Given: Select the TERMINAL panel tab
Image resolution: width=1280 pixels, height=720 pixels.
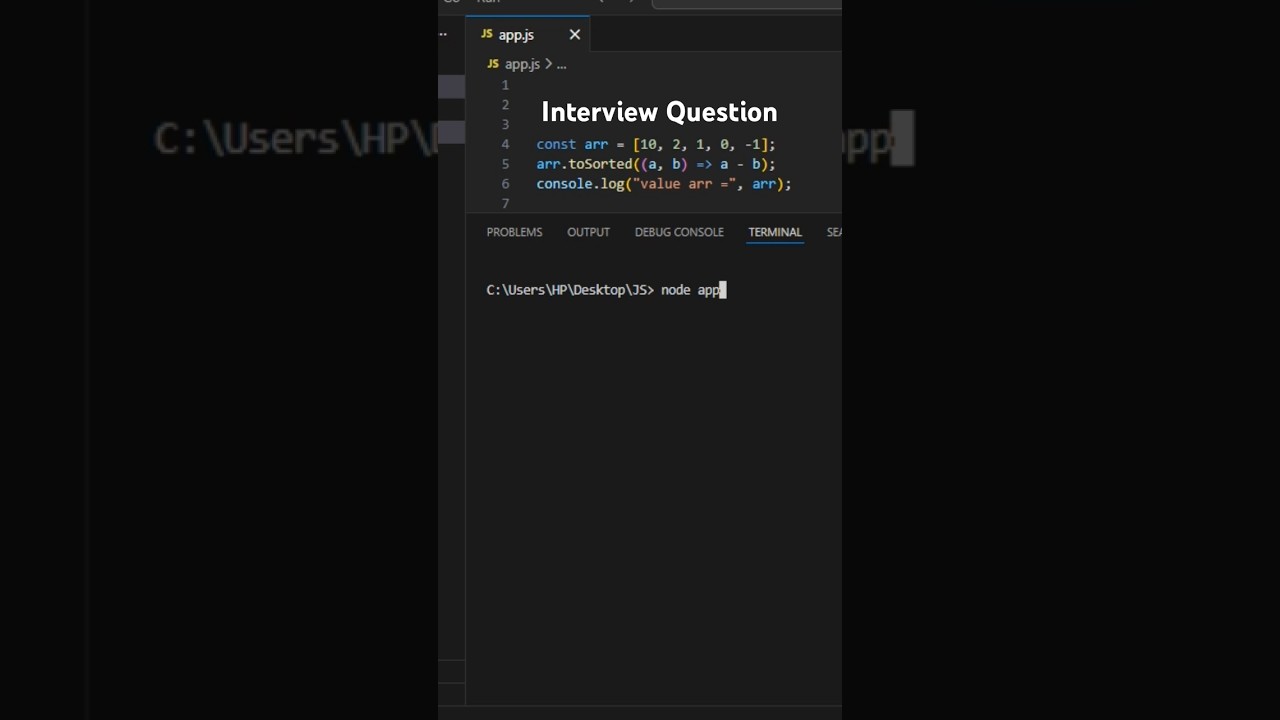Looking at the screenshot, I should click(775, 232).
